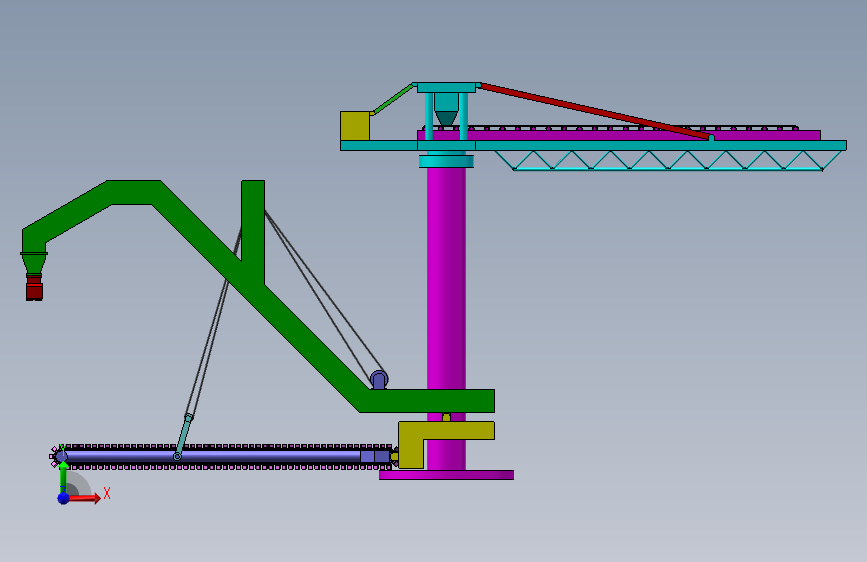Select the blue winch pulley on green arm
Viewport: 867px width, 562px height.
tap(379, 379)
